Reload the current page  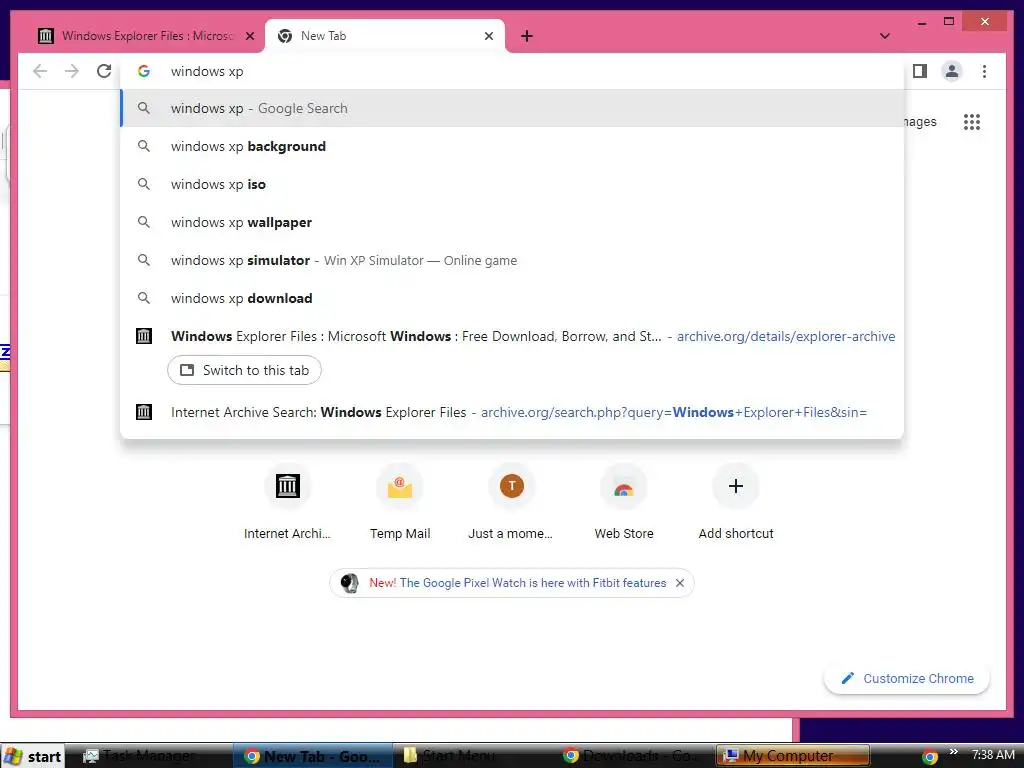click(104, 71)
